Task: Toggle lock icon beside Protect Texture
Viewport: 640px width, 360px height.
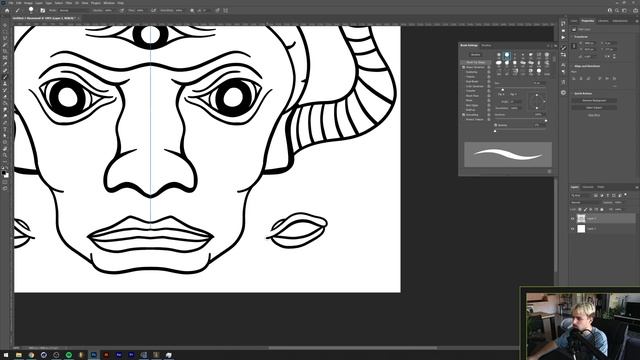Action: coord(489,120)
